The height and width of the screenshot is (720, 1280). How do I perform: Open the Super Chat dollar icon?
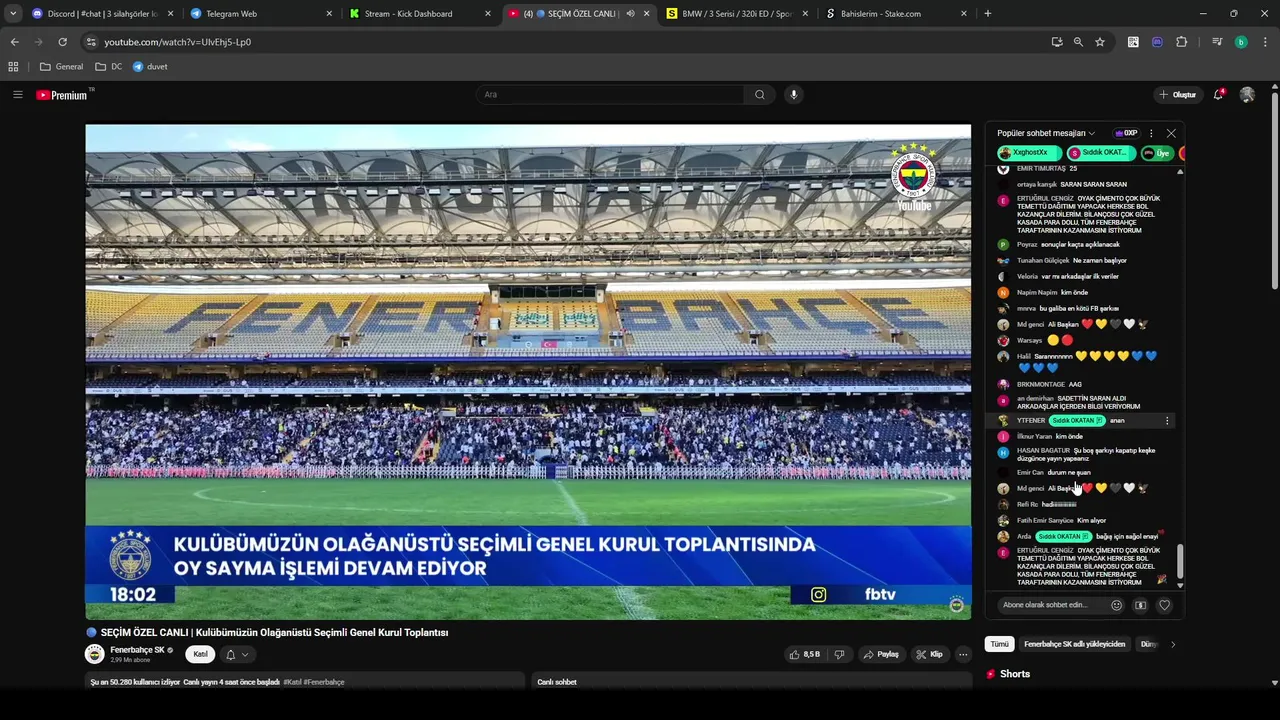(1140, 605)
